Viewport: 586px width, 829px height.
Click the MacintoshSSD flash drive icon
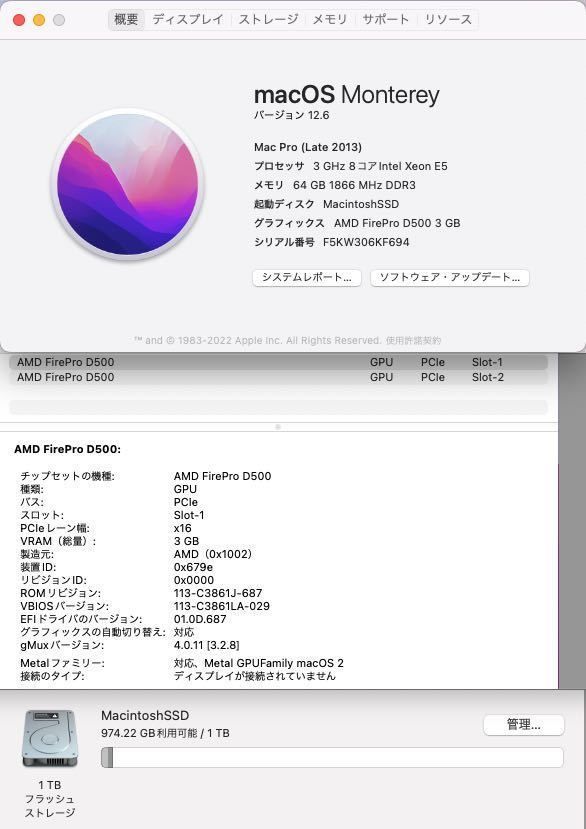click(50, 739)
